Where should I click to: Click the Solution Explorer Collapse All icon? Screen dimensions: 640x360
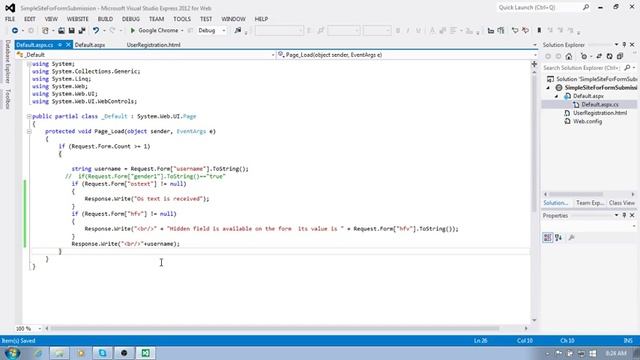pyautogui.click(x=620, y=56)
